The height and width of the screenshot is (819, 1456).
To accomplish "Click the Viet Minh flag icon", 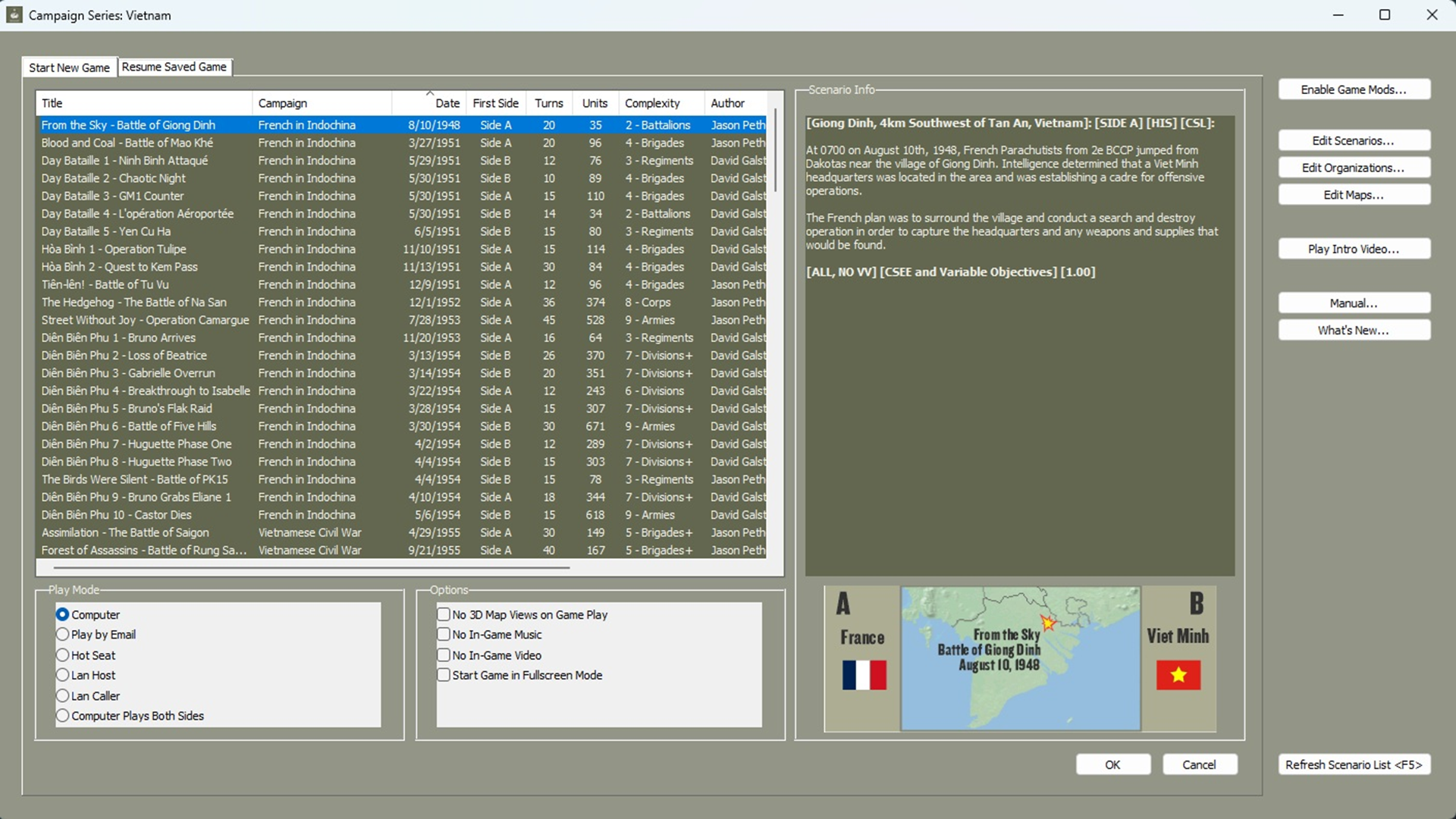I will [x=1178, y=675].
